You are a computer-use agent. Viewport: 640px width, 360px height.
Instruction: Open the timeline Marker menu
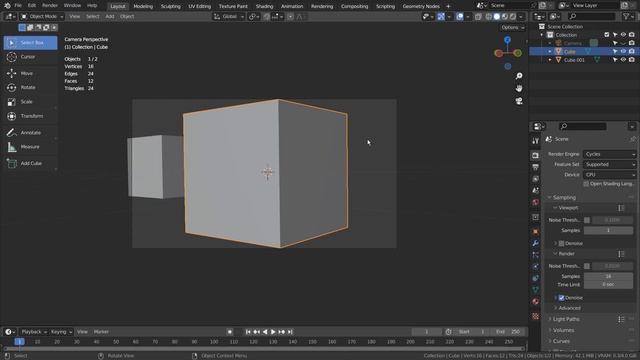101,332
